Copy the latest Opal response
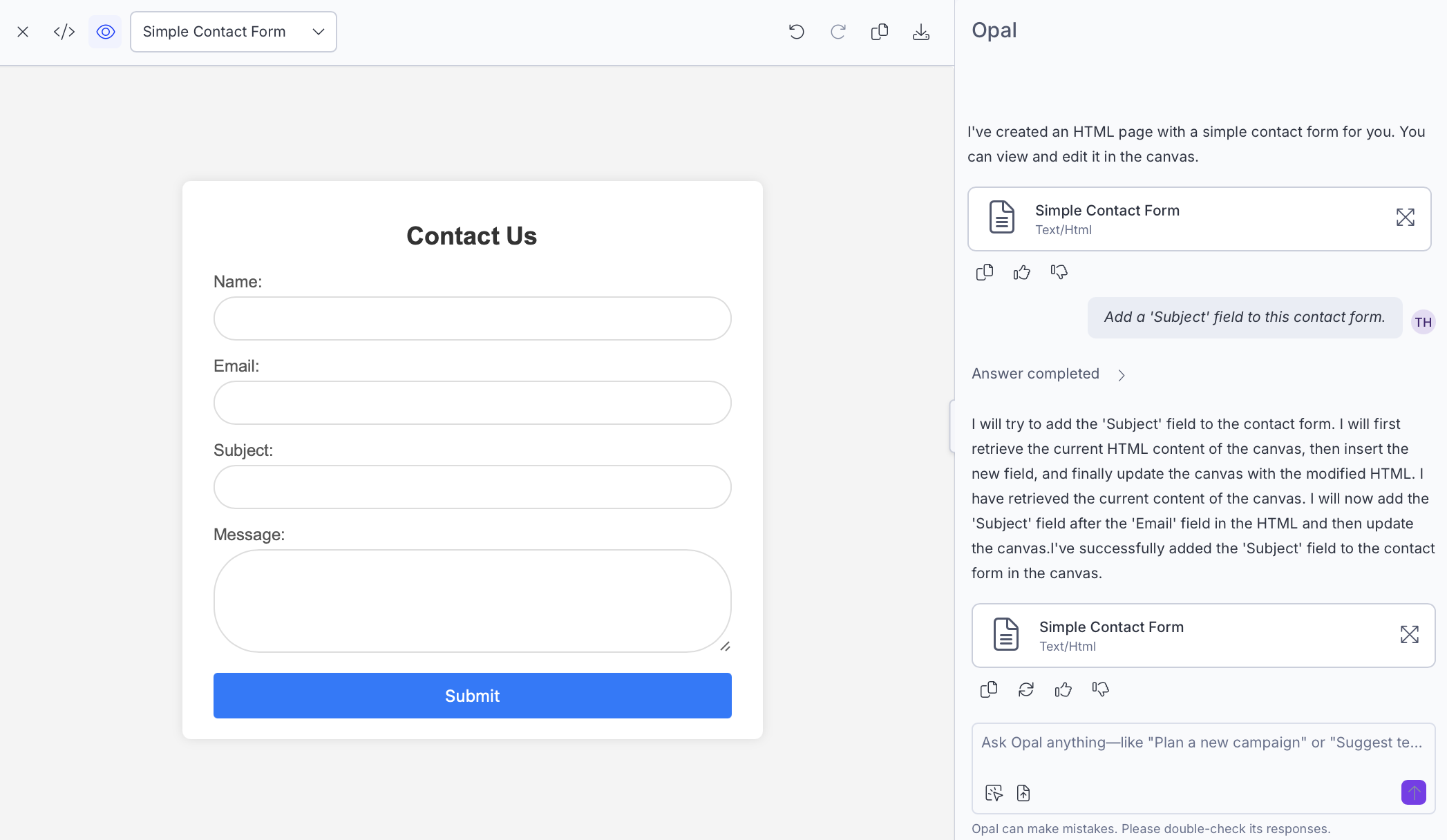This screenshot has width=1447, height=840. [x=988, y=689]
